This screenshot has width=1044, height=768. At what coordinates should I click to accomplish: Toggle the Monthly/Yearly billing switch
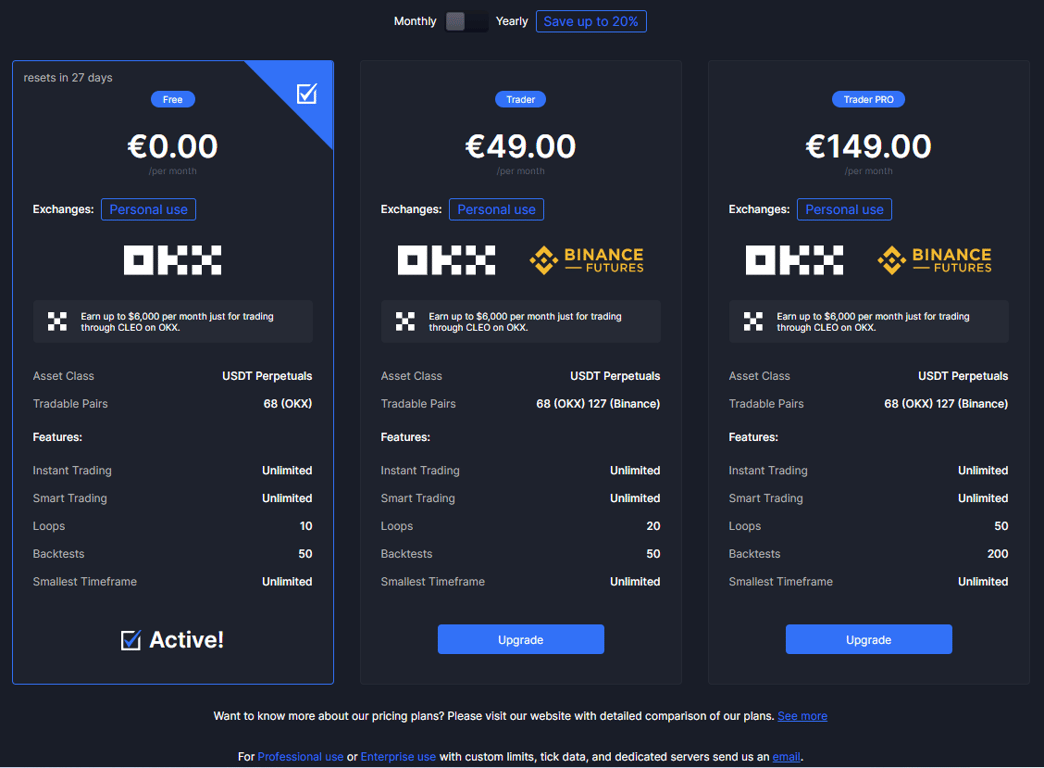(466, 21)
